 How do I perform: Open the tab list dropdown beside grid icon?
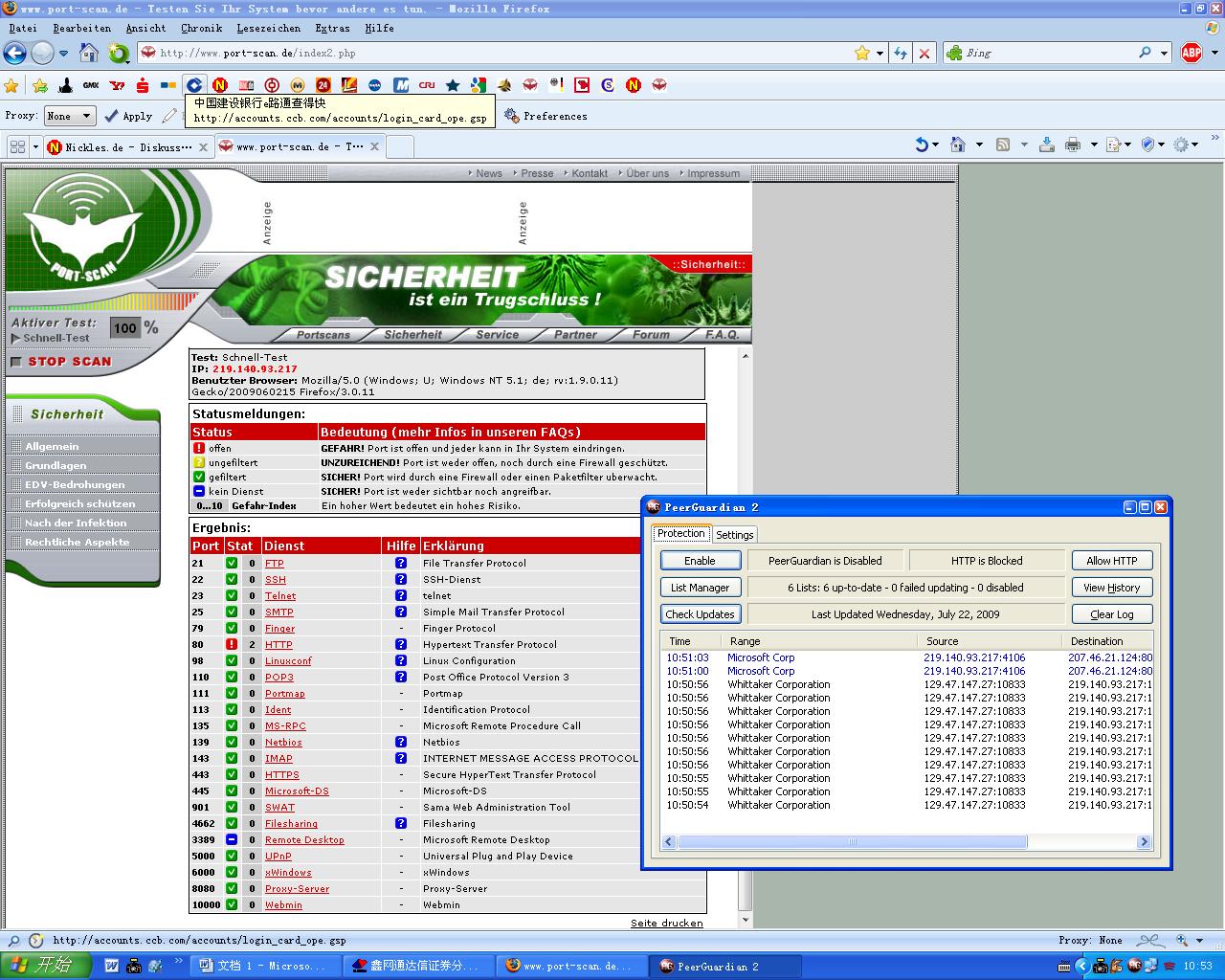click(x=35, y=146)
